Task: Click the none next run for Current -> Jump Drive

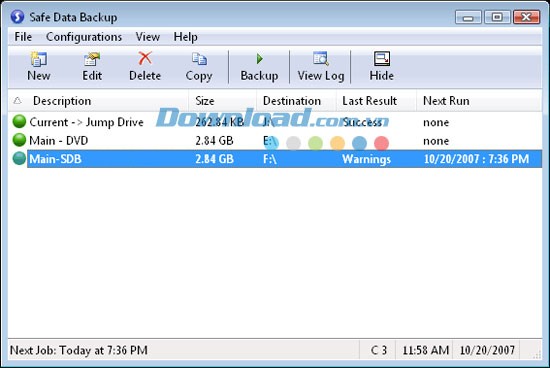Action: point(436,122)
